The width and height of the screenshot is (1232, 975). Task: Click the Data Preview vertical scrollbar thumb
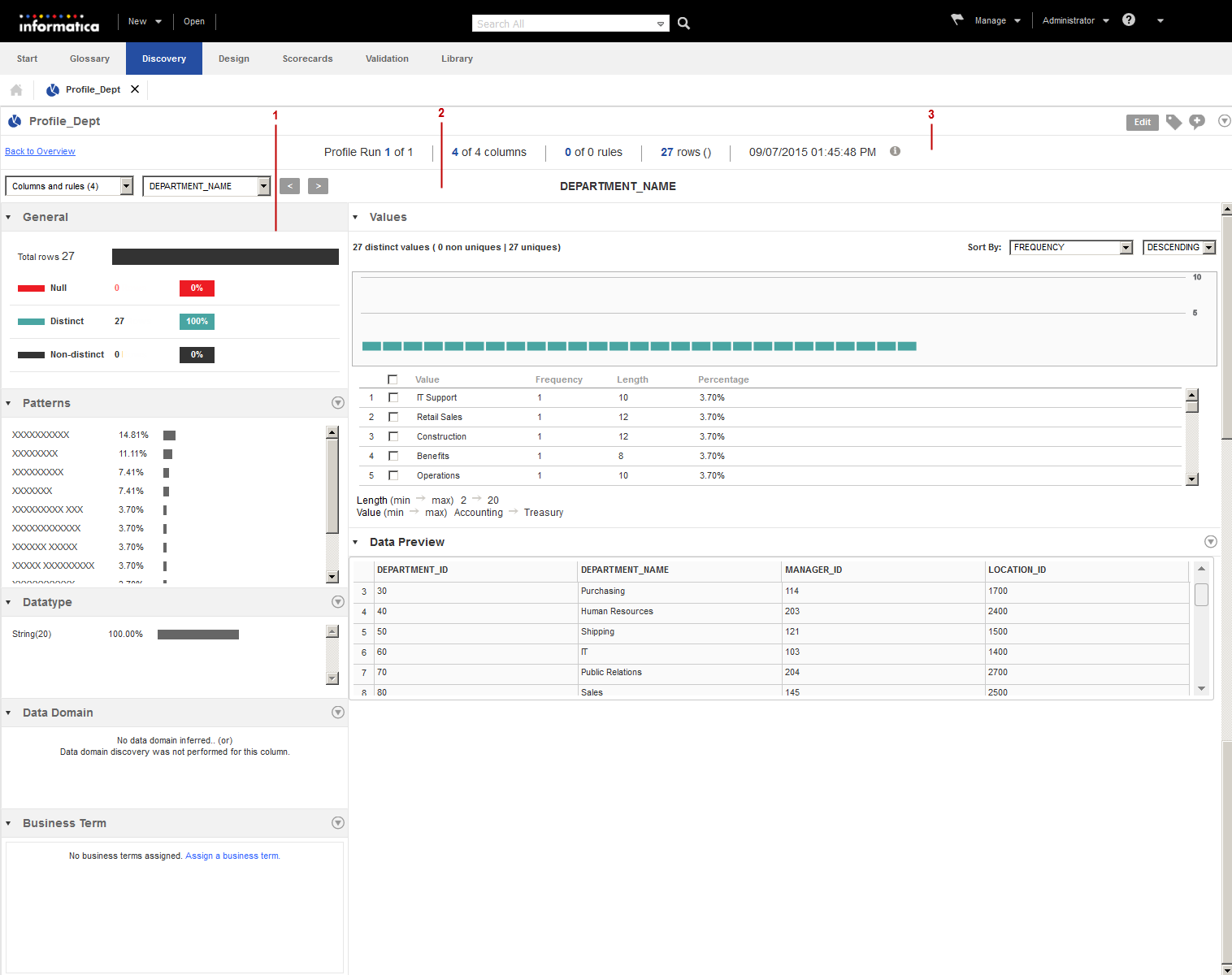pos(1201,595)
